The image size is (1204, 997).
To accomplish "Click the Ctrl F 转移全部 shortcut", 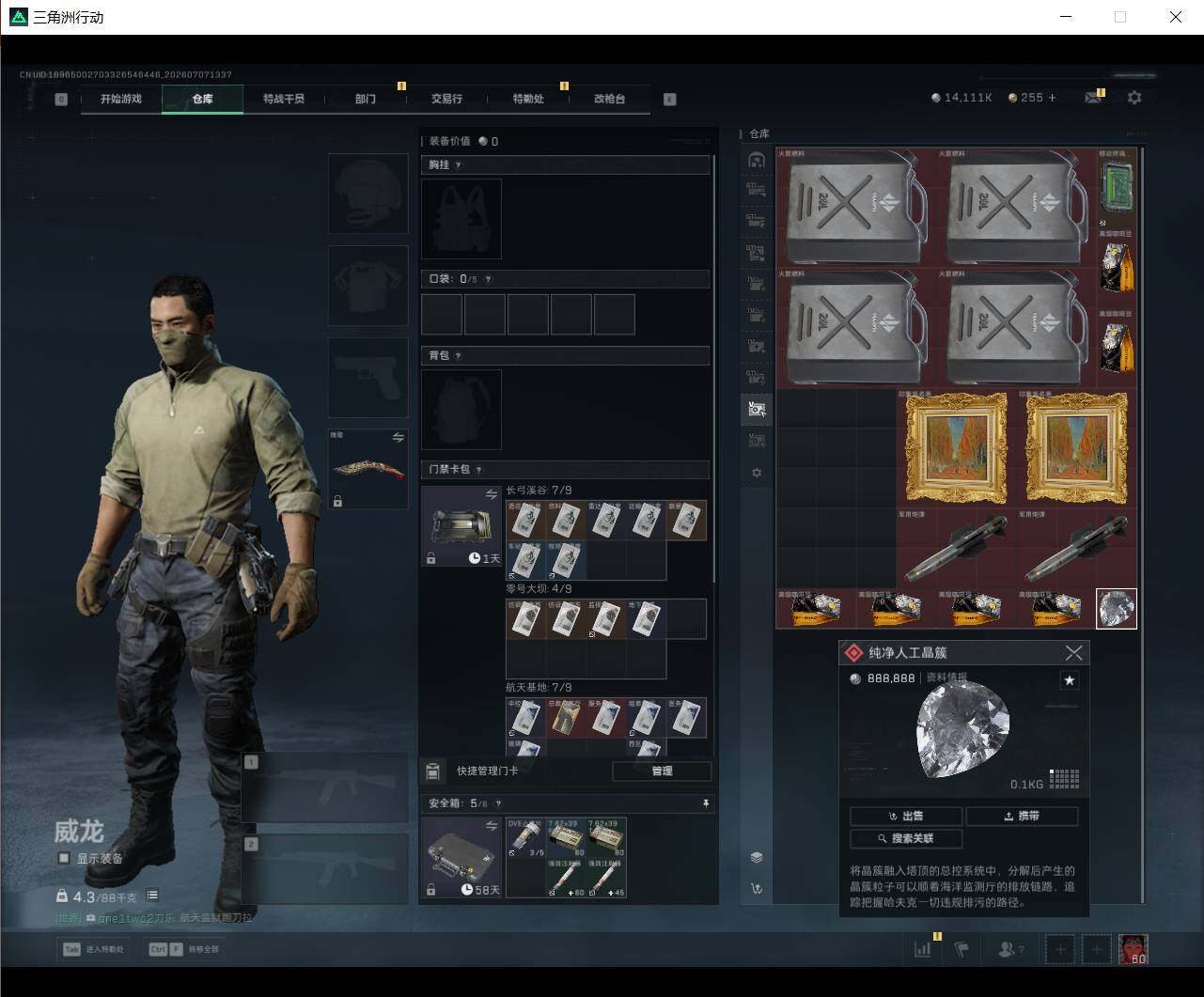I will (184, 950).
